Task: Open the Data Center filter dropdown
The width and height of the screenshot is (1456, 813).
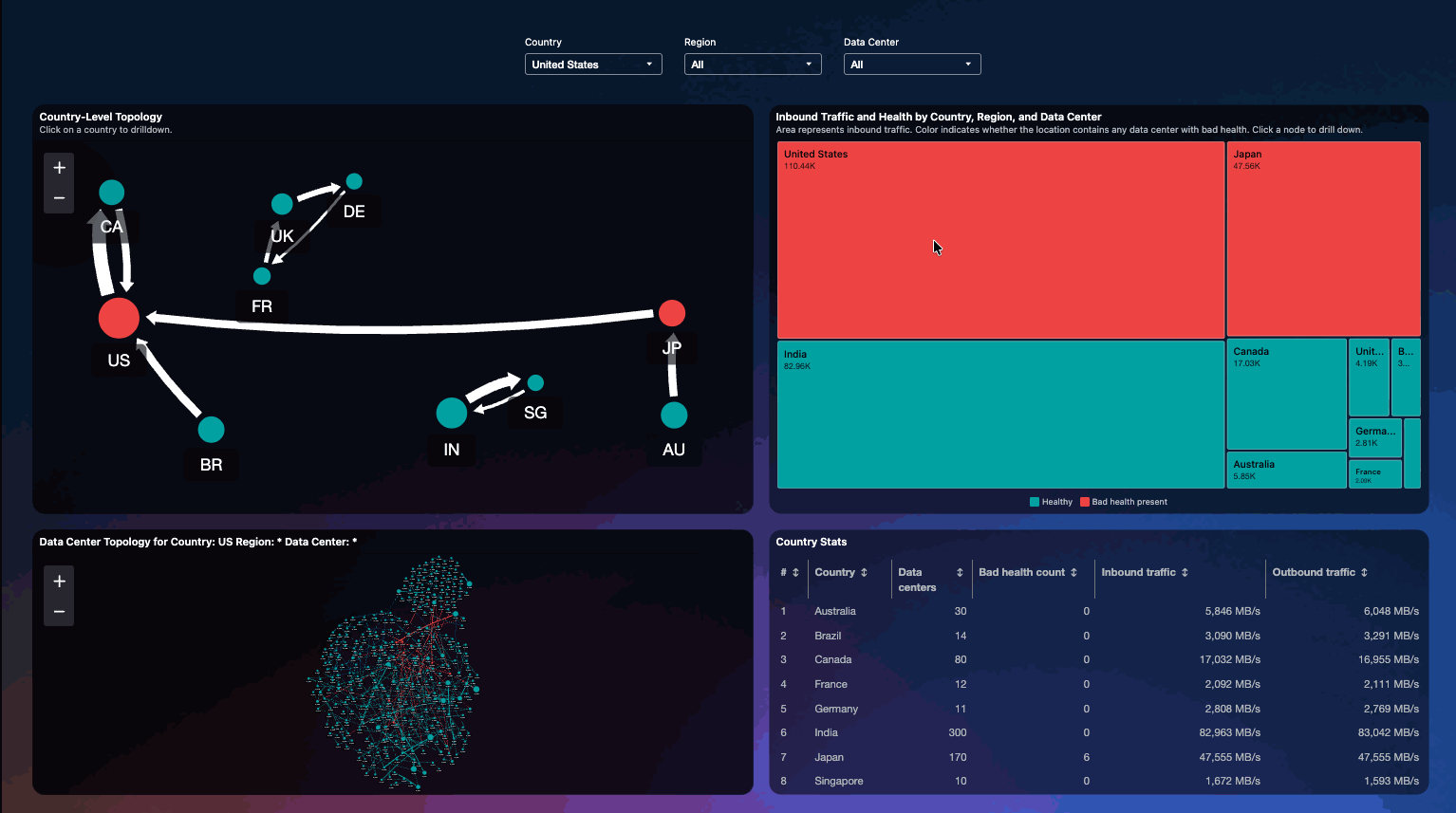Action: pyautogui.click(x=912, y=65)
